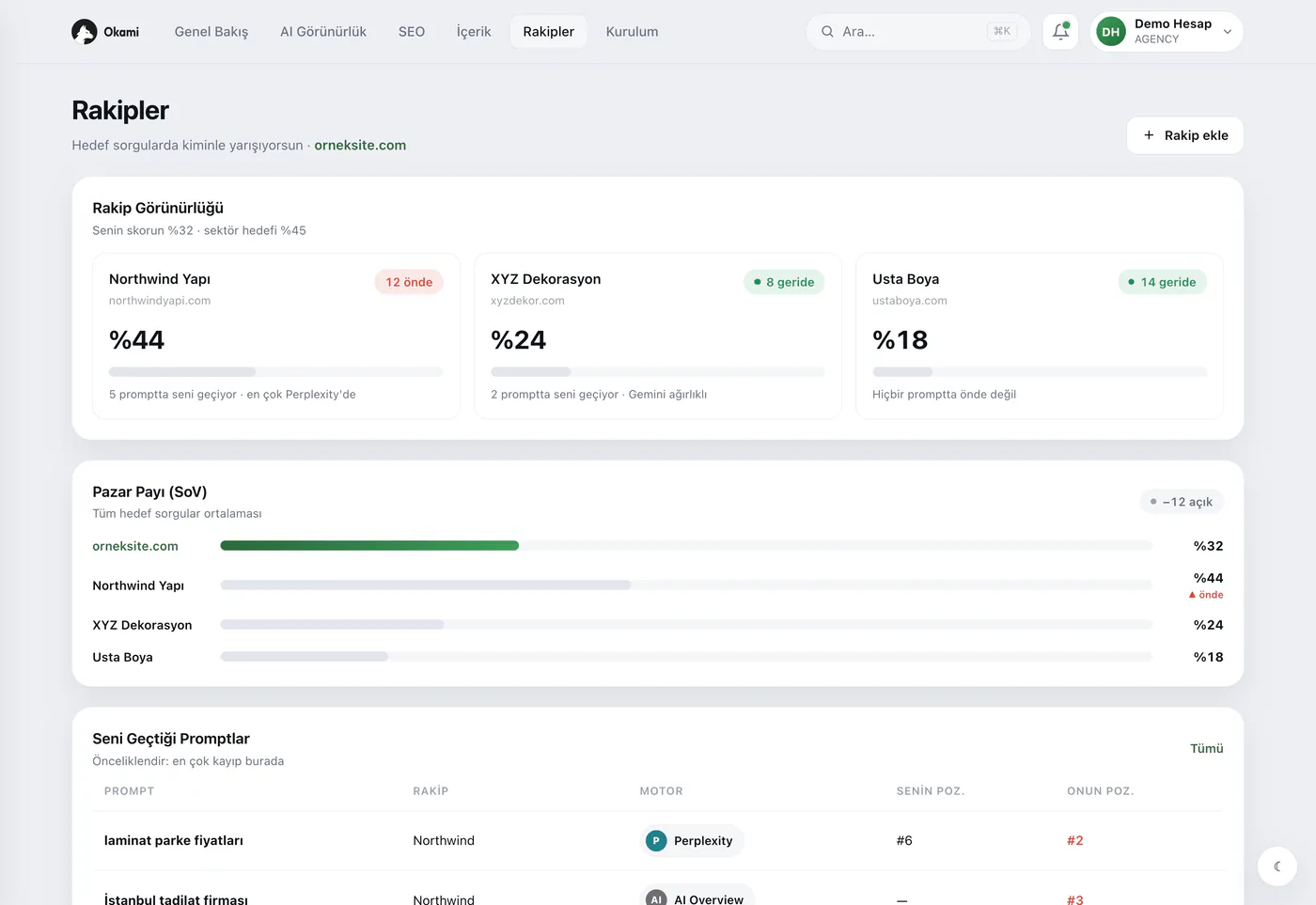Focus the Ara search field
1316x905 pixels.
coord(918,32)
